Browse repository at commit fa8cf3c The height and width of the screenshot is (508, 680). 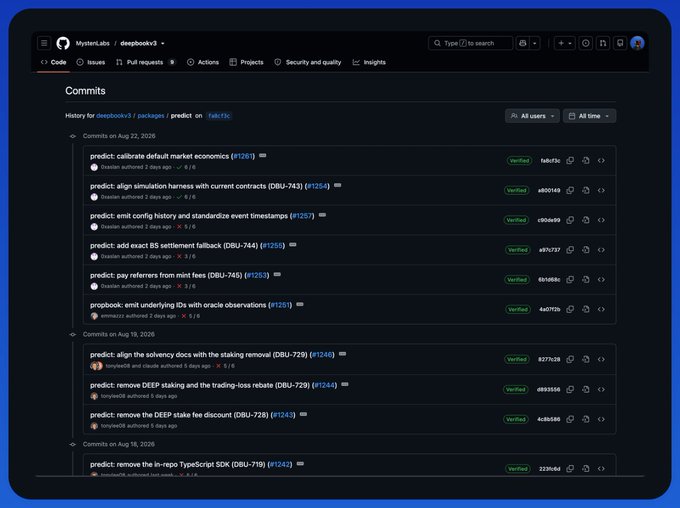pos(601,161)
